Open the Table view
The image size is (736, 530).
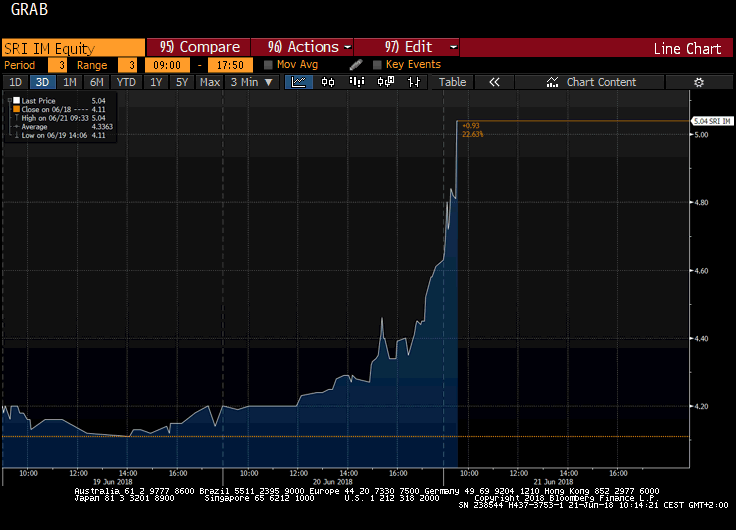pos(452,82)
